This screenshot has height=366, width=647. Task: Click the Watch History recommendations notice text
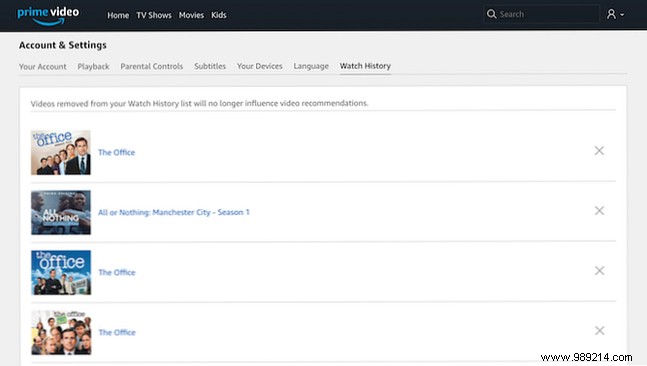(x=199, y=103)
